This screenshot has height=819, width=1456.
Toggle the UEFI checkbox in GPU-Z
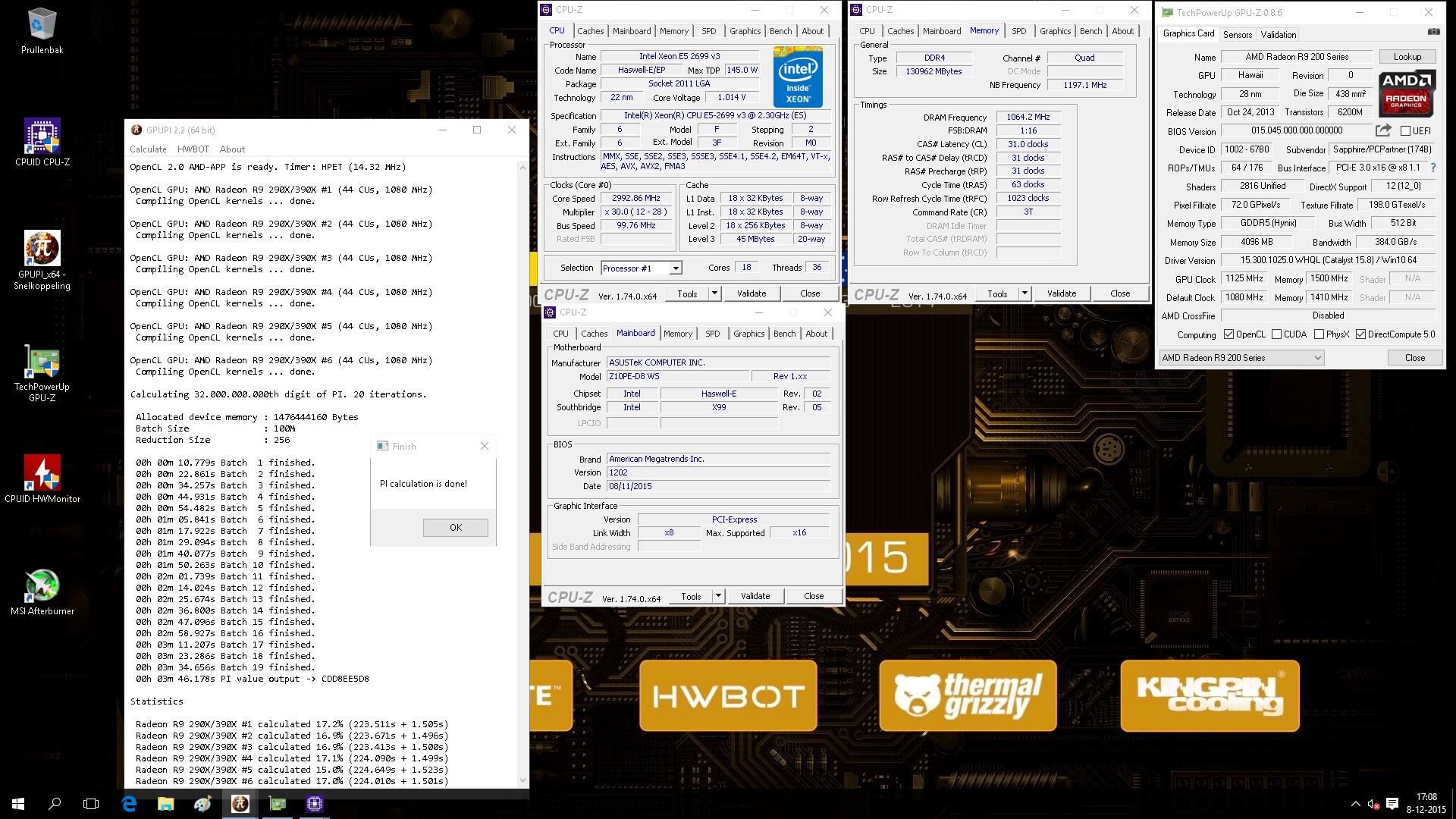pos(1405,130)
